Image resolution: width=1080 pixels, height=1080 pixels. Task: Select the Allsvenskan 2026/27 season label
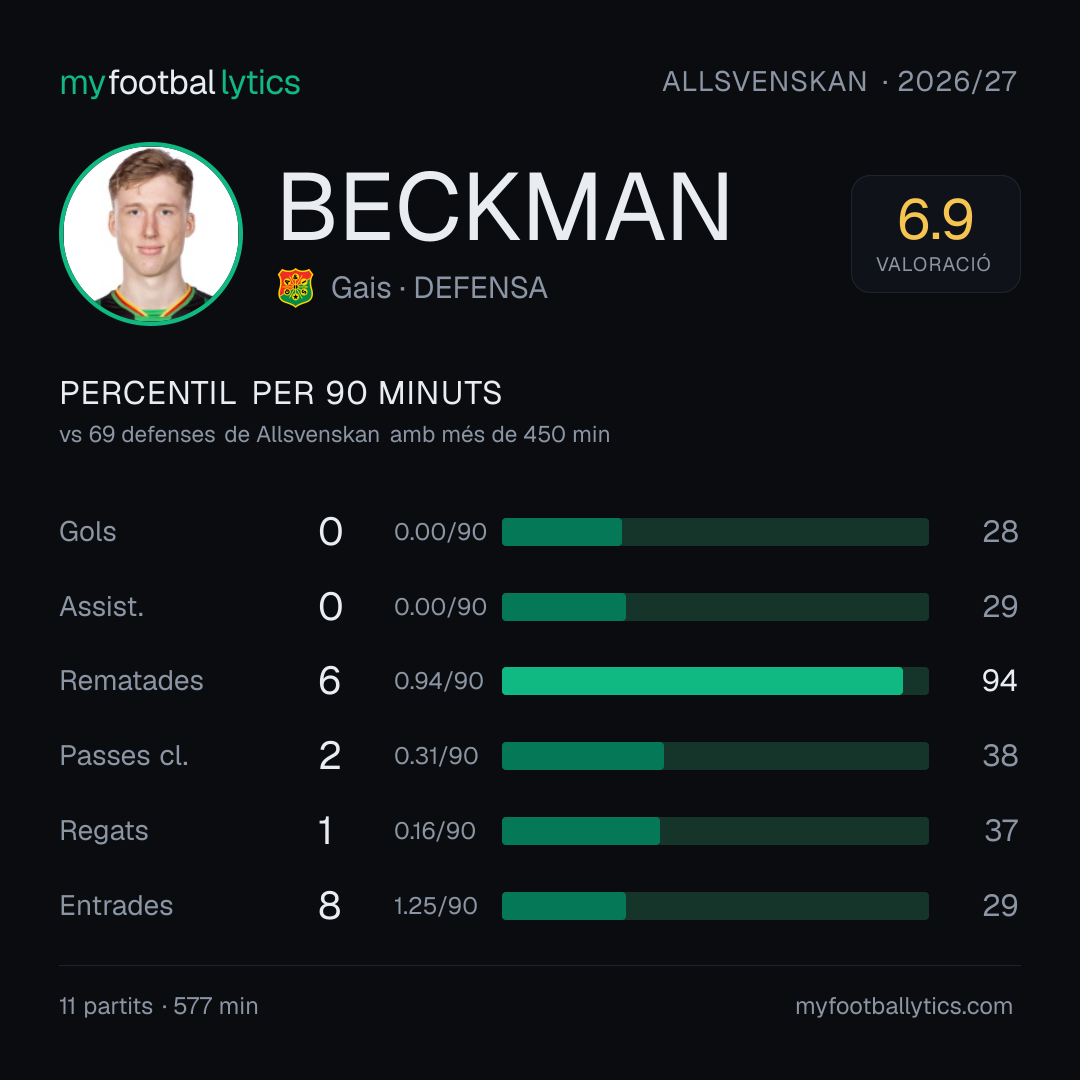(x=839, y=81)
